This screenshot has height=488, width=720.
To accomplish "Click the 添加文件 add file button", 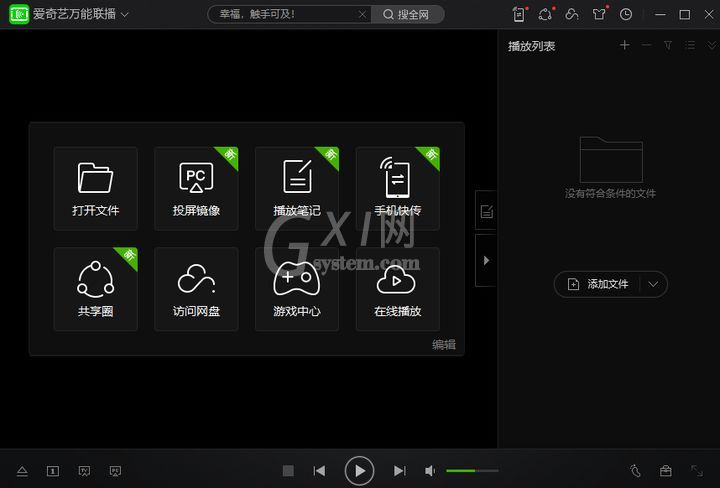I will (598, 284).
